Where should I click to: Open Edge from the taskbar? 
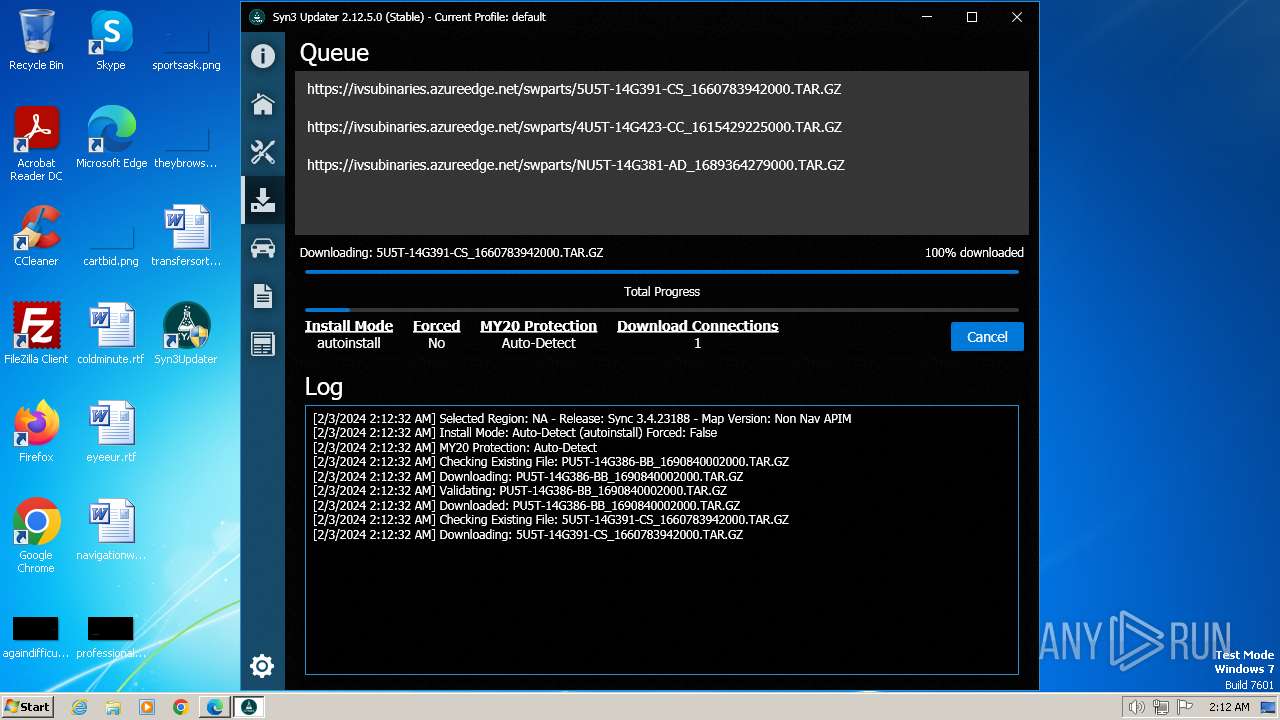214,707
